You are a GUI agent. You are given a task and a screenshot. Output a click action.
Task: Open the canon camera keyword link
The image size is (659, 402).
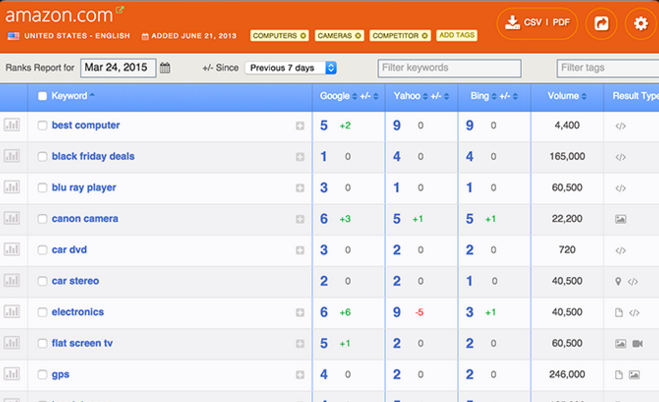(x=85, y=218)
